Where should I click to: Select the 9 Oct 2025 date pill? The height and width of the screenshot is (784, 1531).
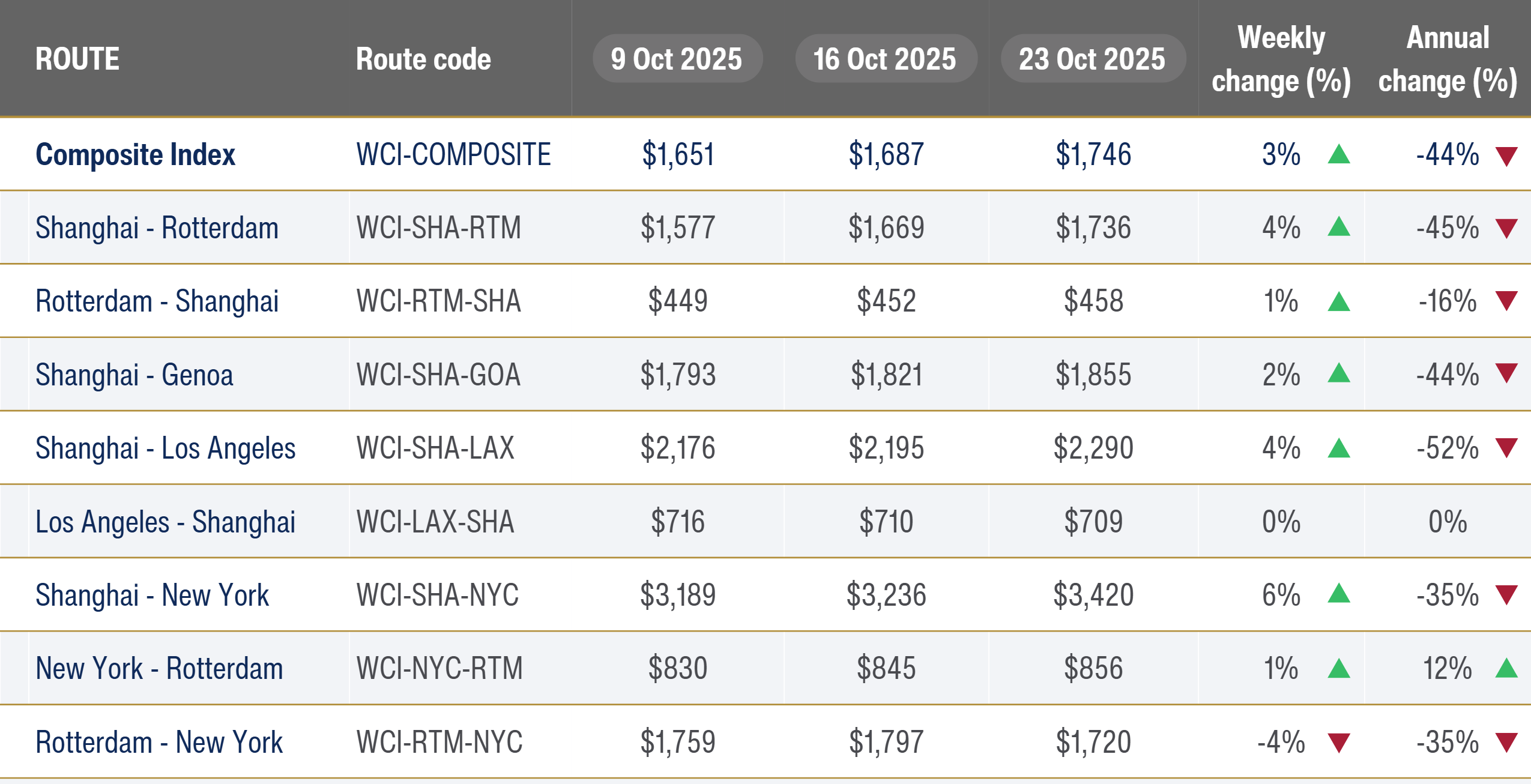[677, 59]
